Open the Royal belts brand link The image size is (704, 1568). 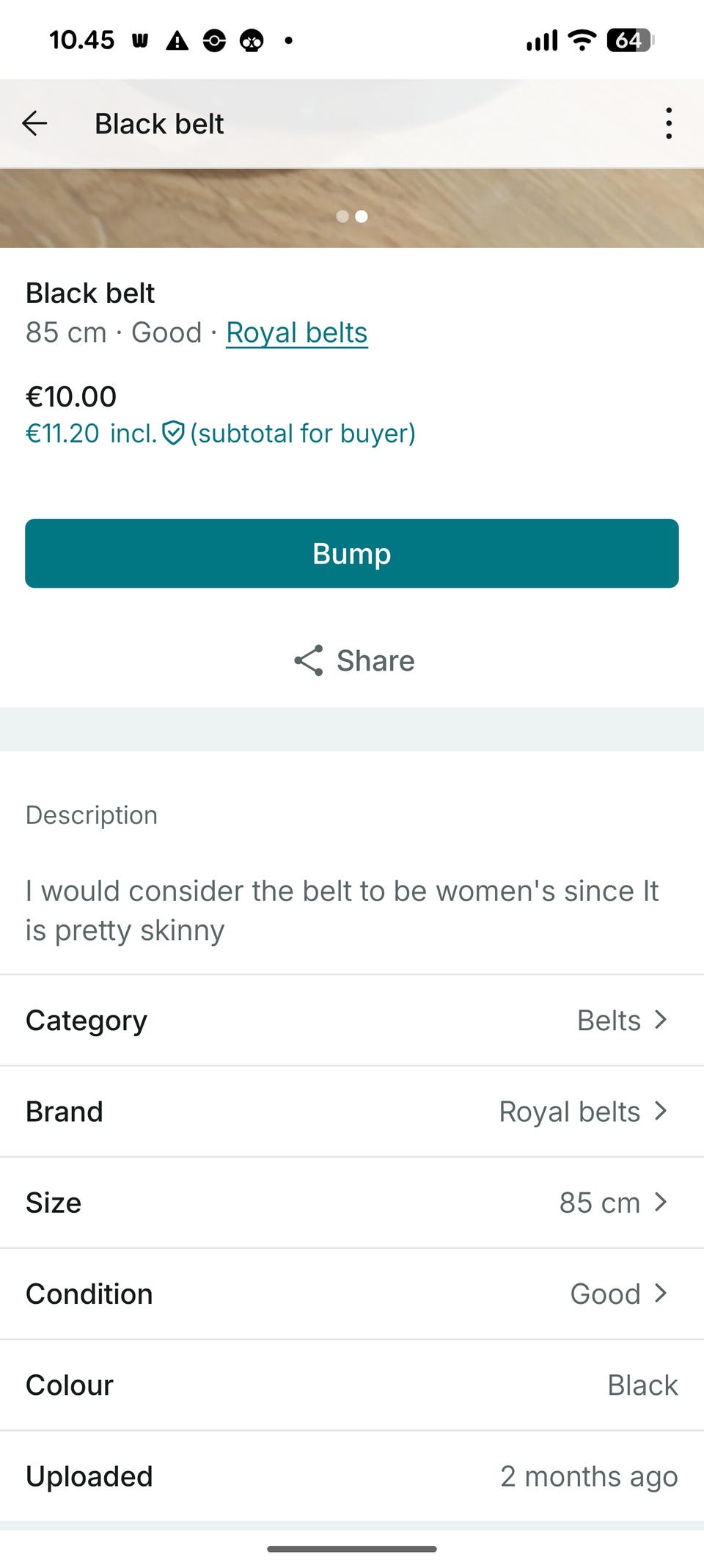[x=296, y=332]
